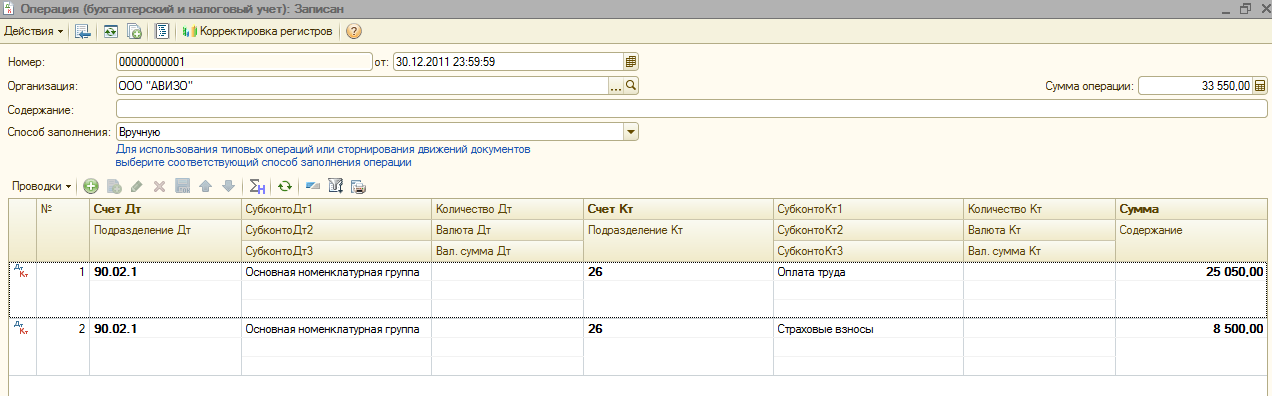Image resolution: width=1272 pixels, height=396 pixels.
Task: Expand the Способ заполнения dropdown
Action: [631, 131]
